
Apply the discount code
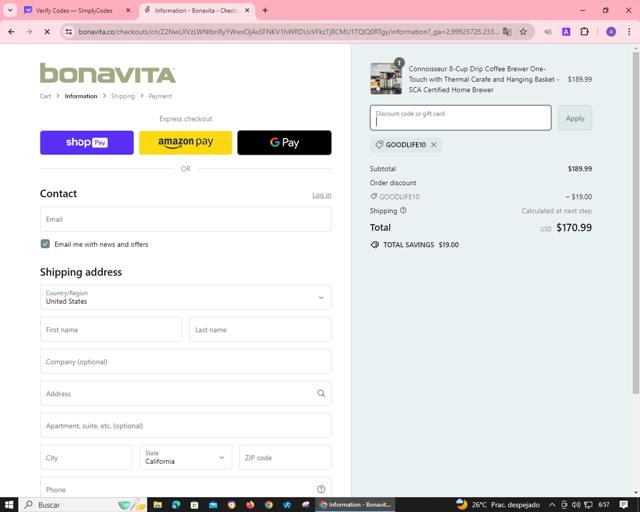(x=575, y=118)
